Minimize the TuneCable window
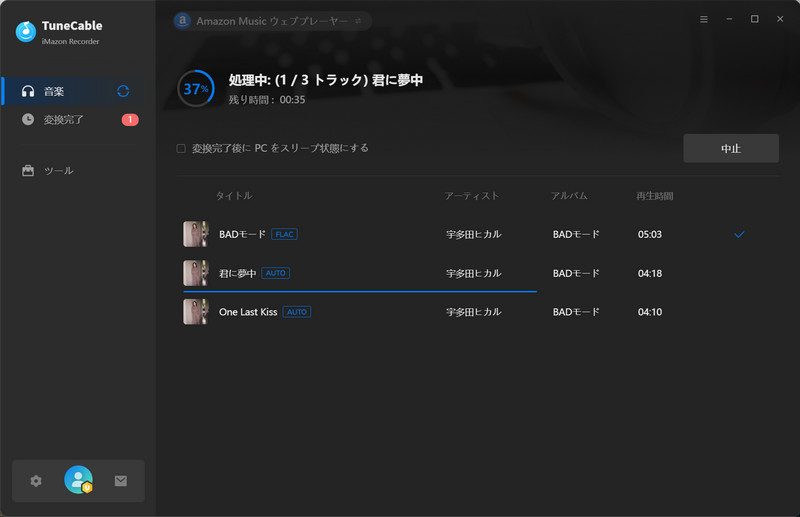This screenshot has width=800, height=517. 729,19
